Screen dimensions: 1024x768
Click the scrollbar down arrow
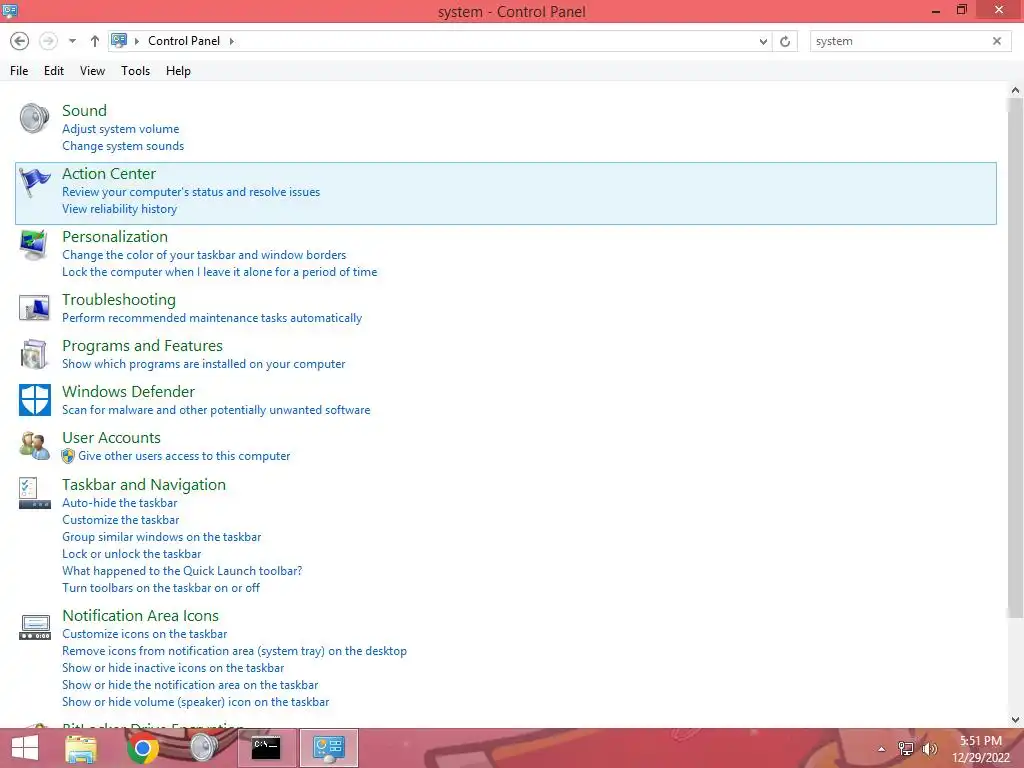[x=1014, y=720]
